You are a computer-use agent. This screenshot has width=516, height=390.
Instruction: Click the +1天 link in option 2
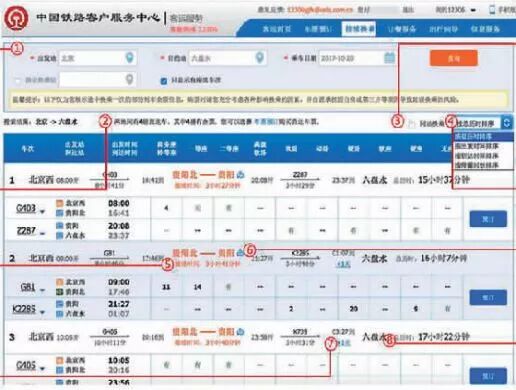click(343, 264)
